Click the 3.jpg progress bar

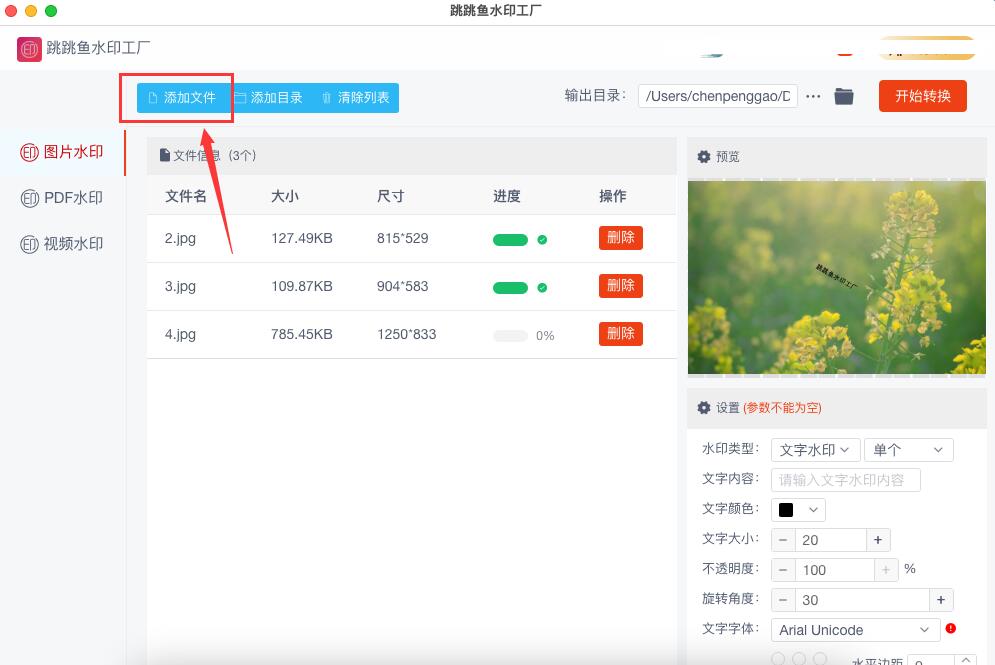click(x=510, y=287)
